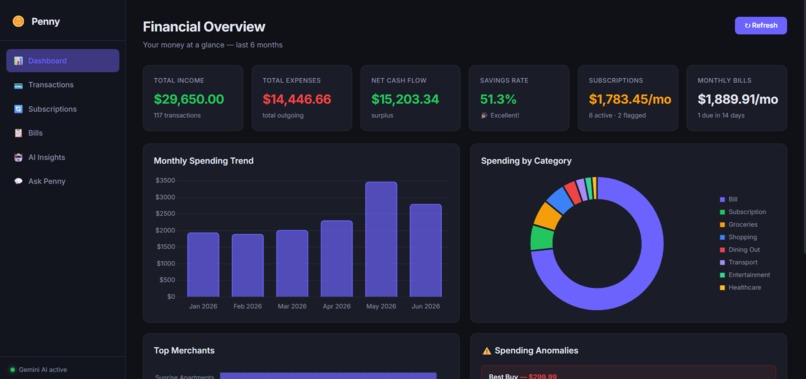Click the Refresh button
This screenshot has height=379, width=806.
click(x=761, y=25)
